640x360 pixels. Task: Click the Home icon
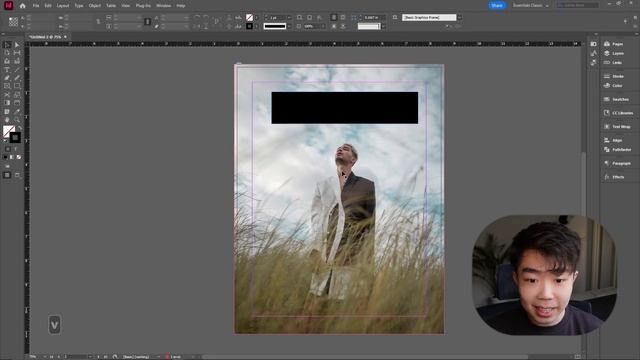[22, 6]
